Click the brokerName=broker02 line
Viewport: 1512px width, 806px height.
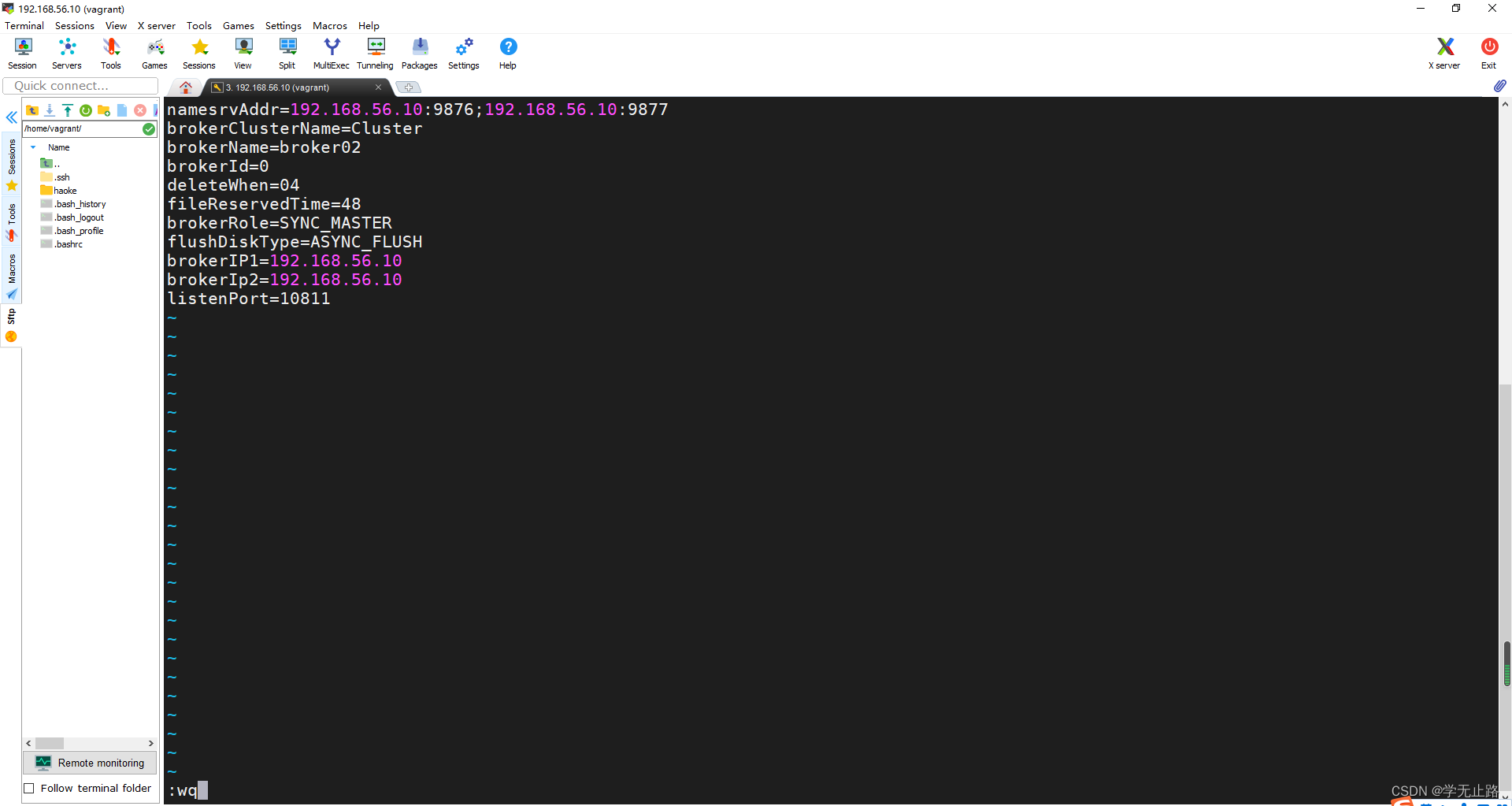264,147
